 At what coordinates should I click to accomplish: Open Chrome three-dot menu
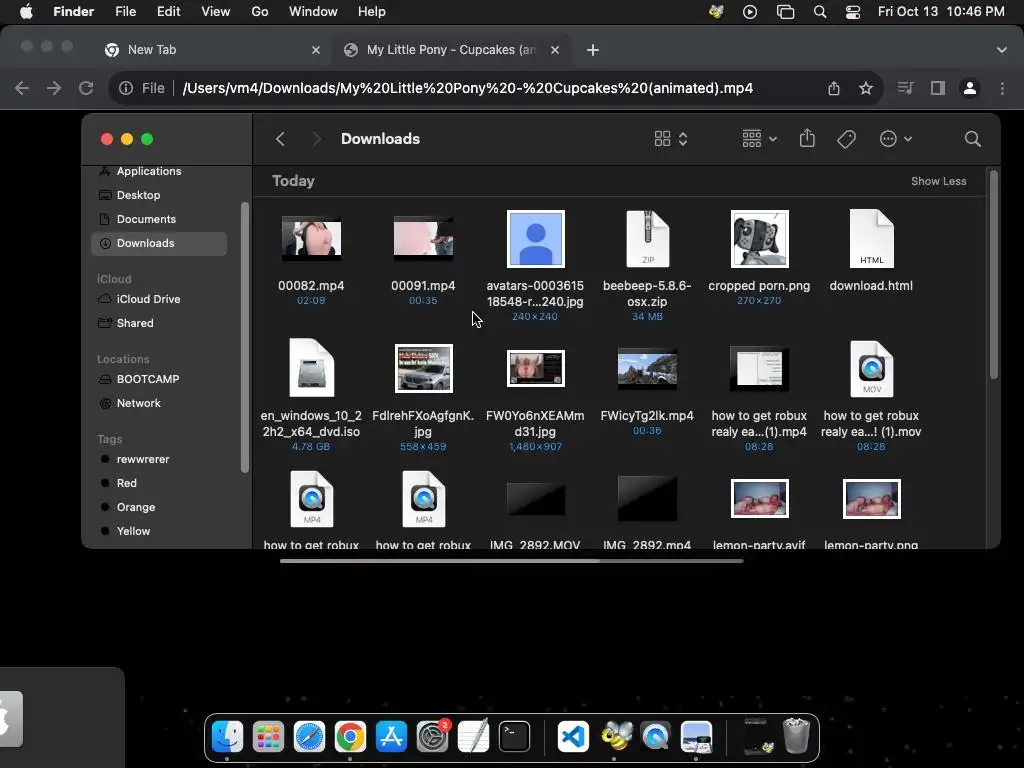tap(1002, 88)
